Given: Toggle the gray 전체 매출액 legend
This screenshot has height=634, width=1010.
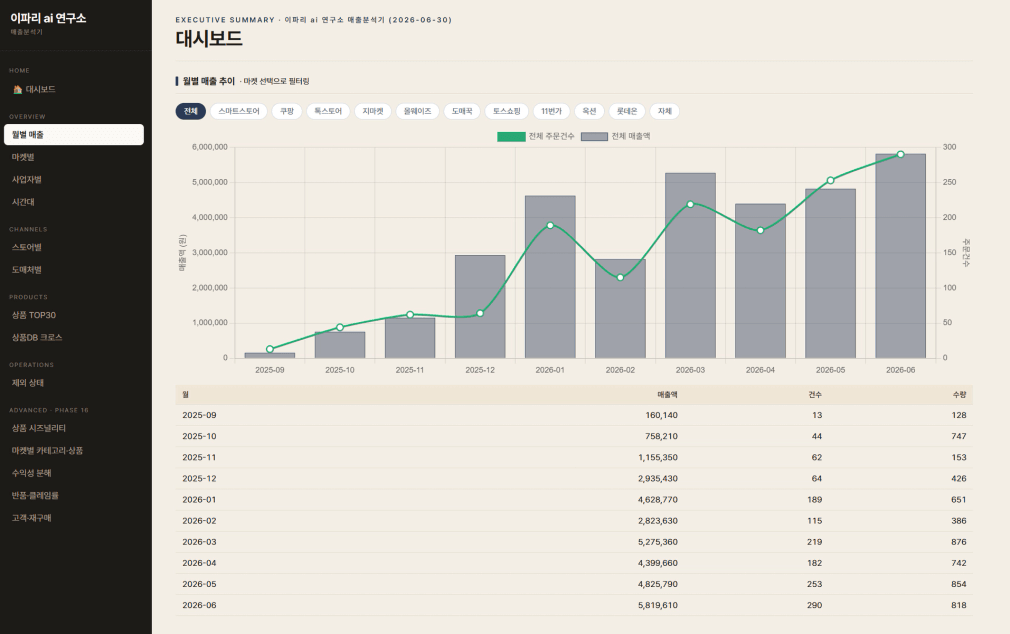Looking at the screenshot, I should click(x=616, y=137).
